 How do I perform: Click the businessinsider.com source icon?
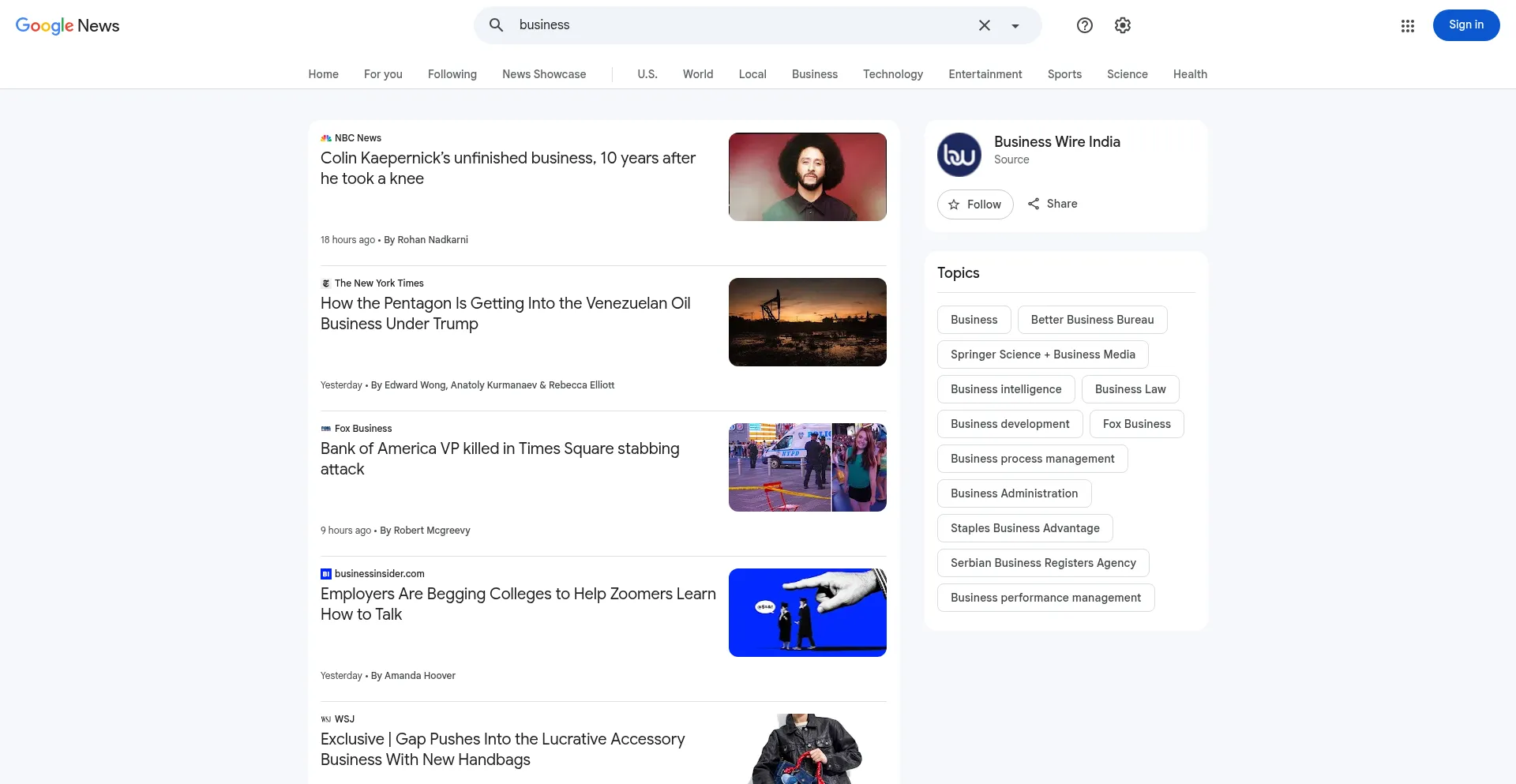[x=326, y=574]
